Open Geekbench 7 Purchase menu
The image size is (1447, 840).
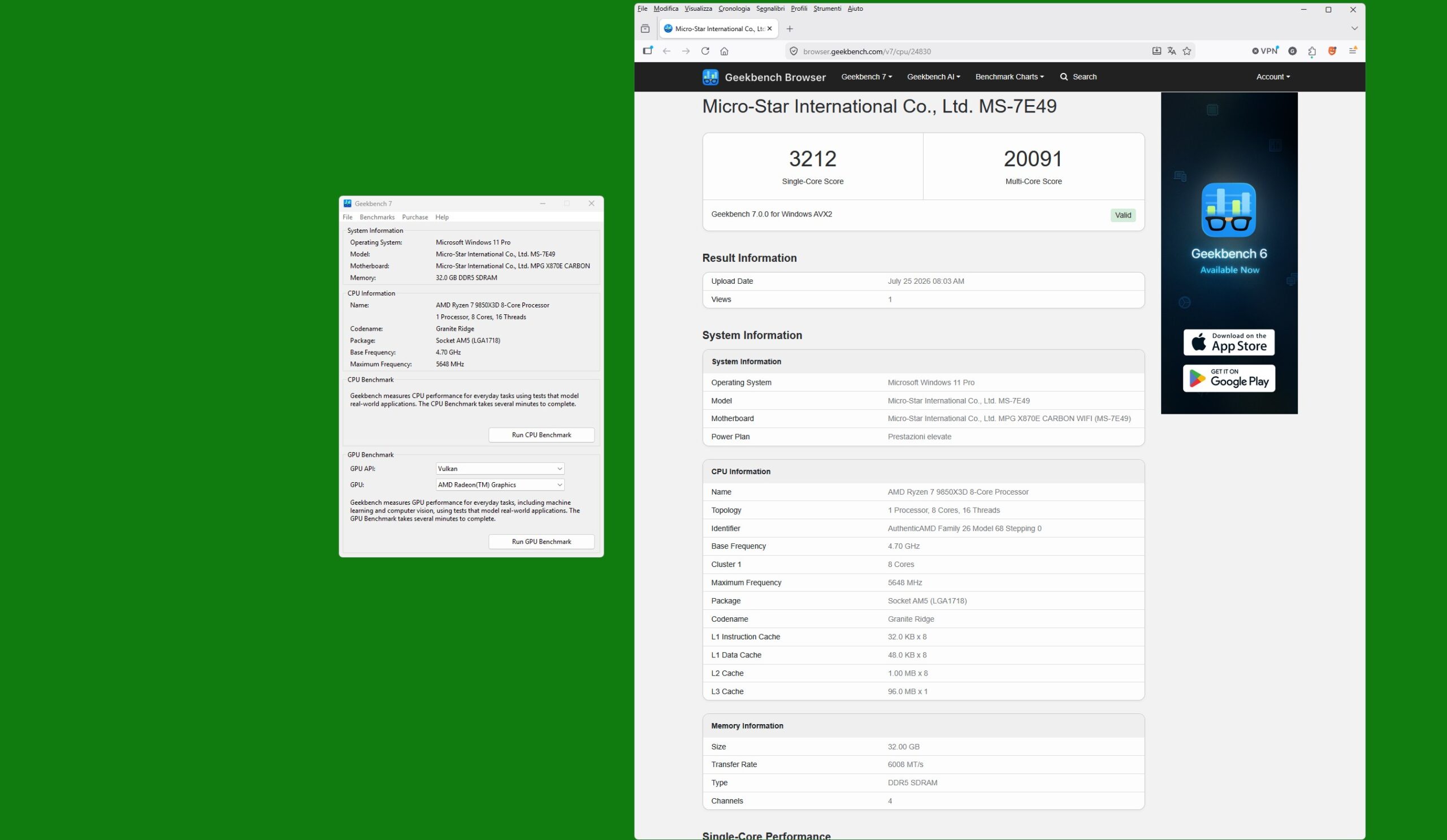click(414, 217)
